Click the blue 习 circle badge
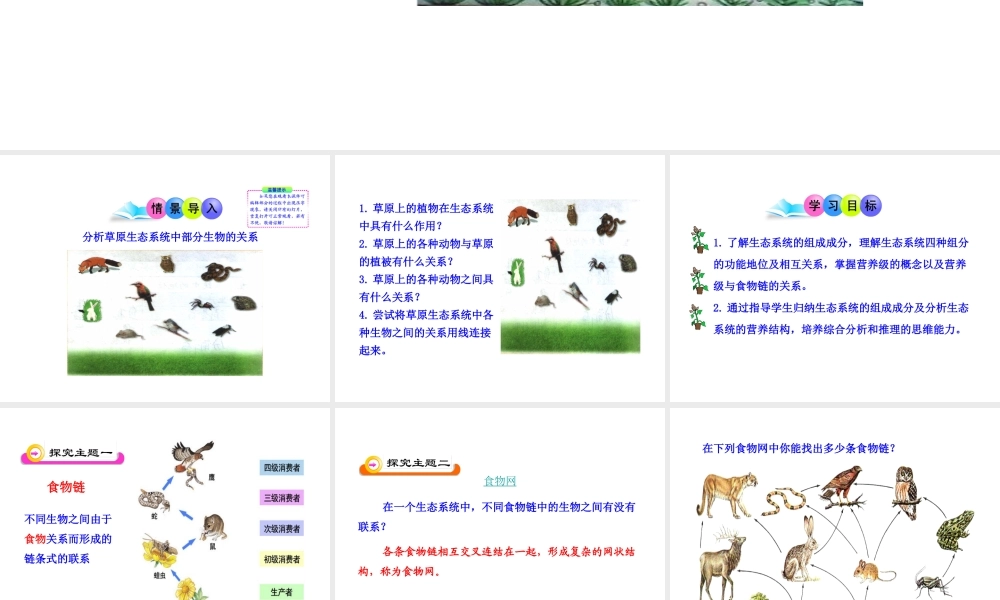 coord(833,205)
